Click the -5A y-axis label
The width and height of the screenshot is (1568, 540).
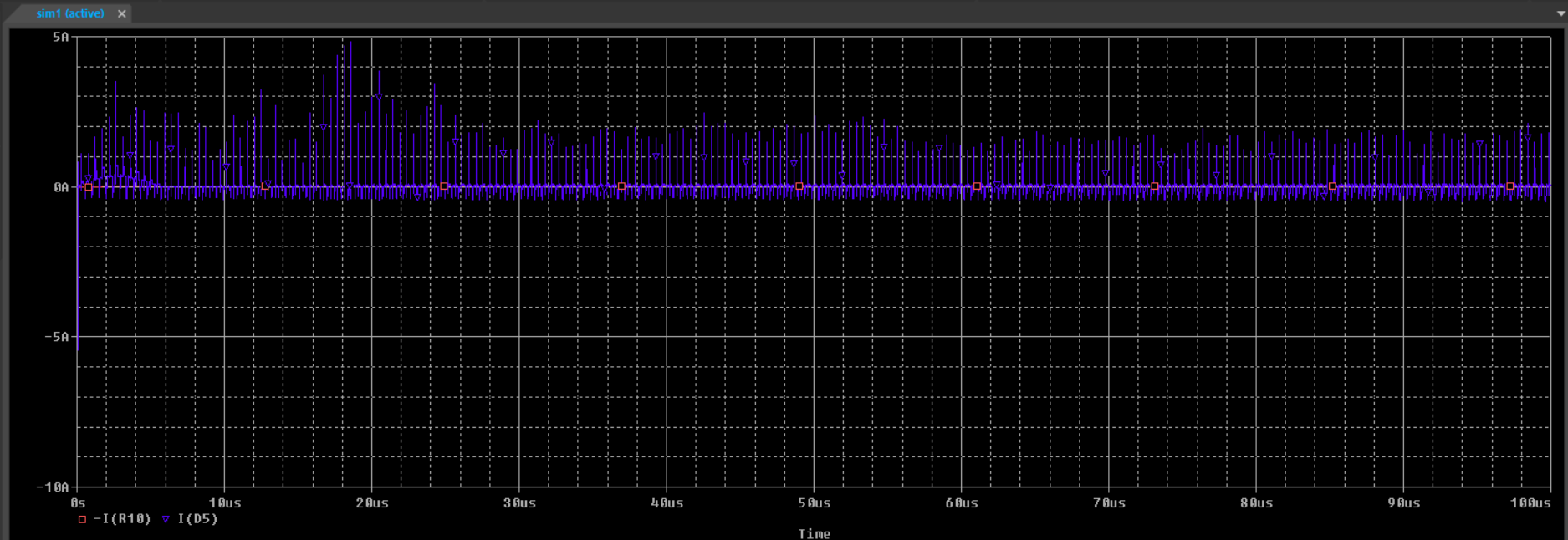pos(56,337)
